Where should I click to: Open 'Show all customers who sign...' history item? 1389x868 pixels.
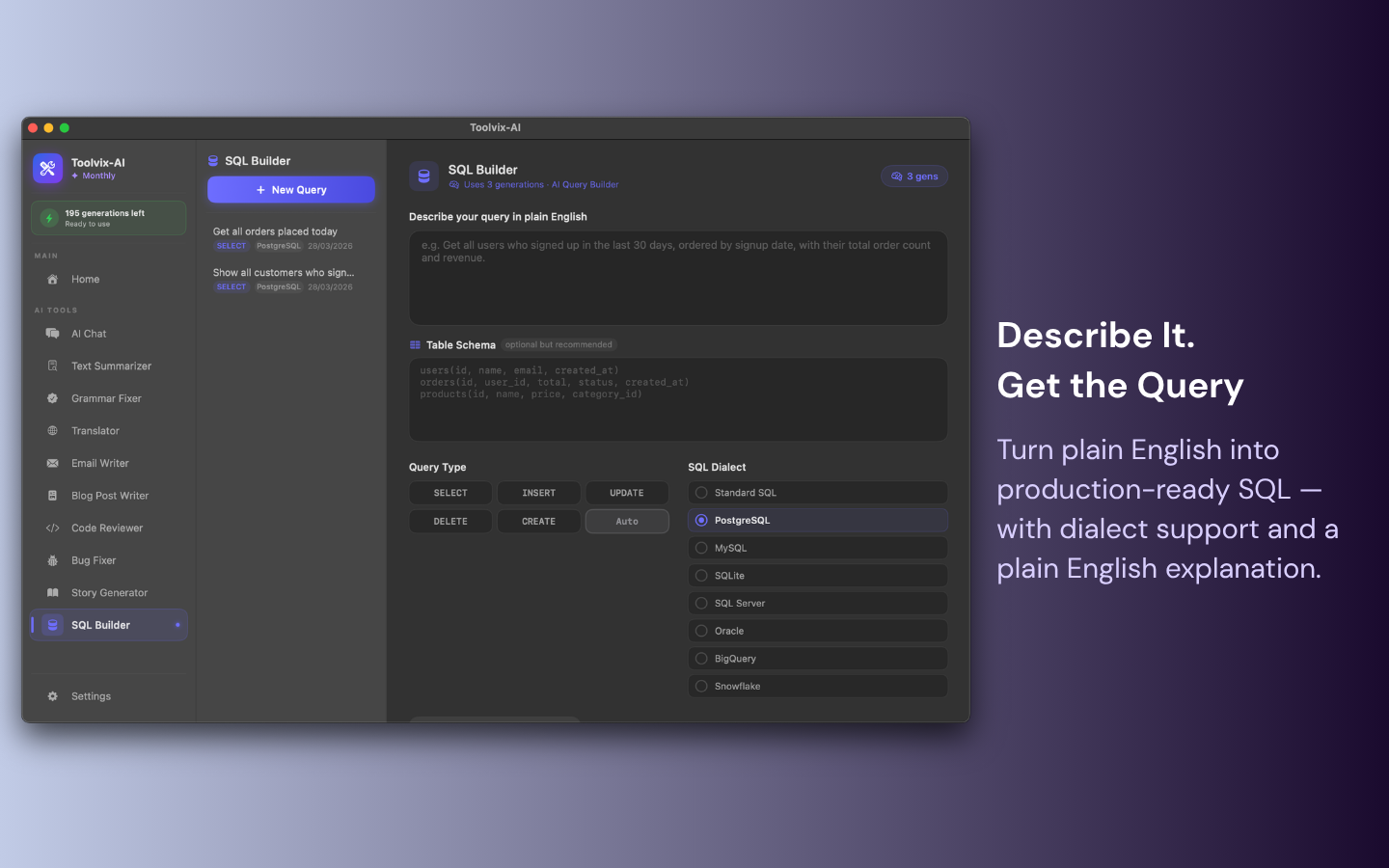pyautogui.click(x=291, y=280)
